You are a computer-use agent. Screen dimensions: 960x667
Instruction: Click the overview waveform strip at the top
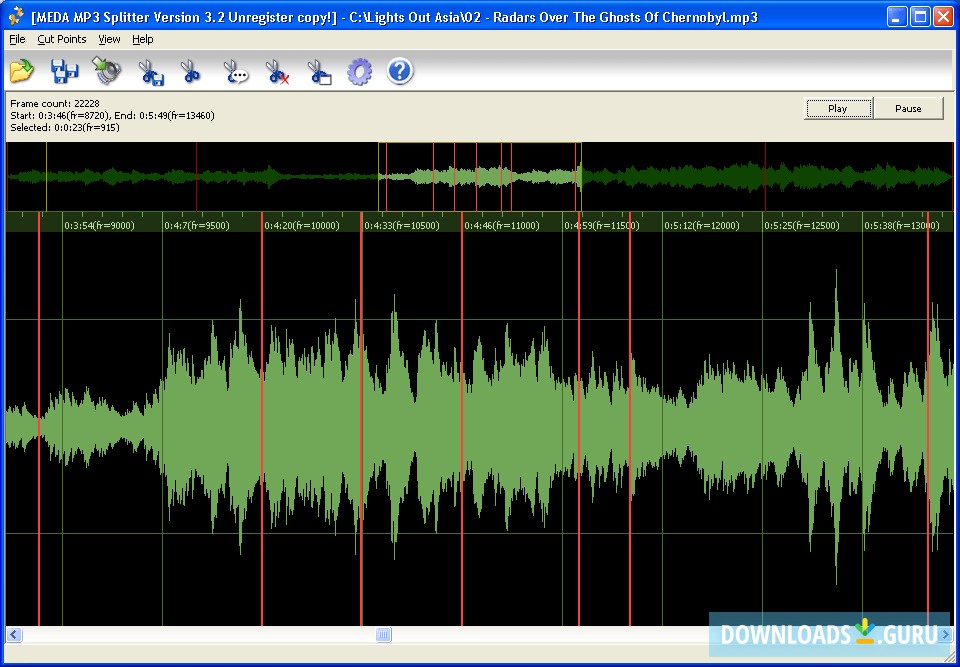coord(480,177)
